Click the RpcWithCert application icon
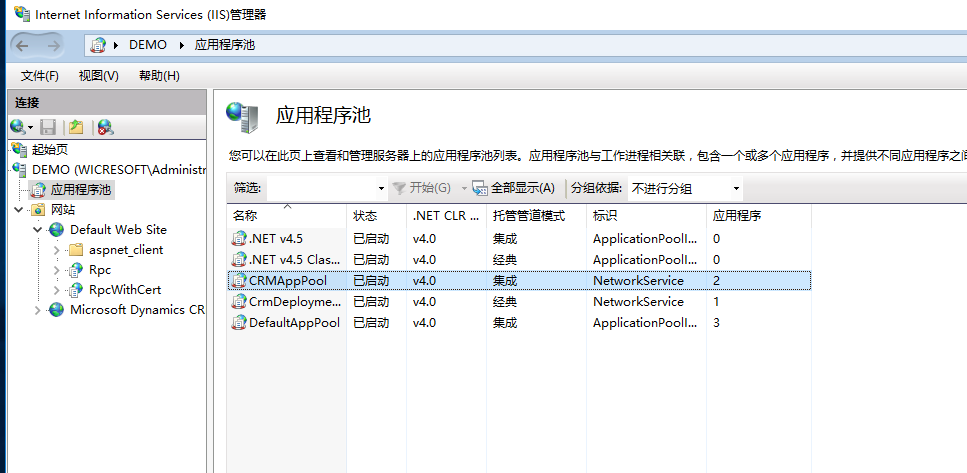Viewport: 967px width, 473px height. pos(76,289)
